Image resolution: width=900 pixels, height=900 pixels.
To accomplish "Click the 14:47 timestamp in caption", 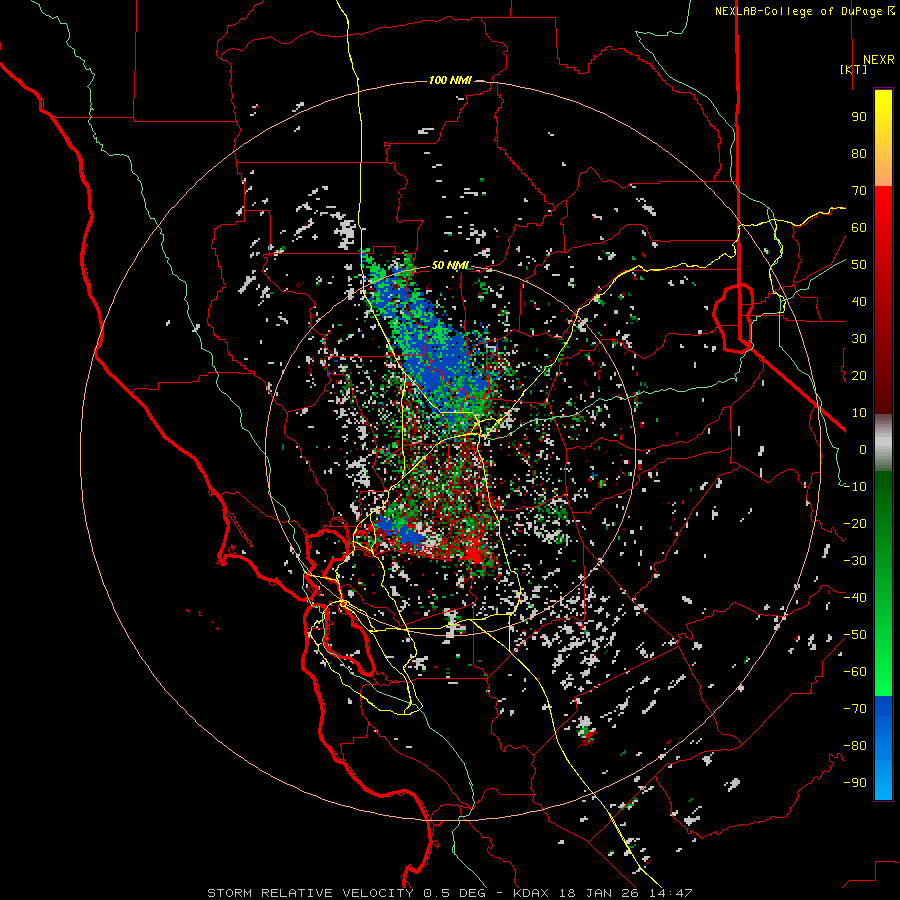I will [672, 893].
